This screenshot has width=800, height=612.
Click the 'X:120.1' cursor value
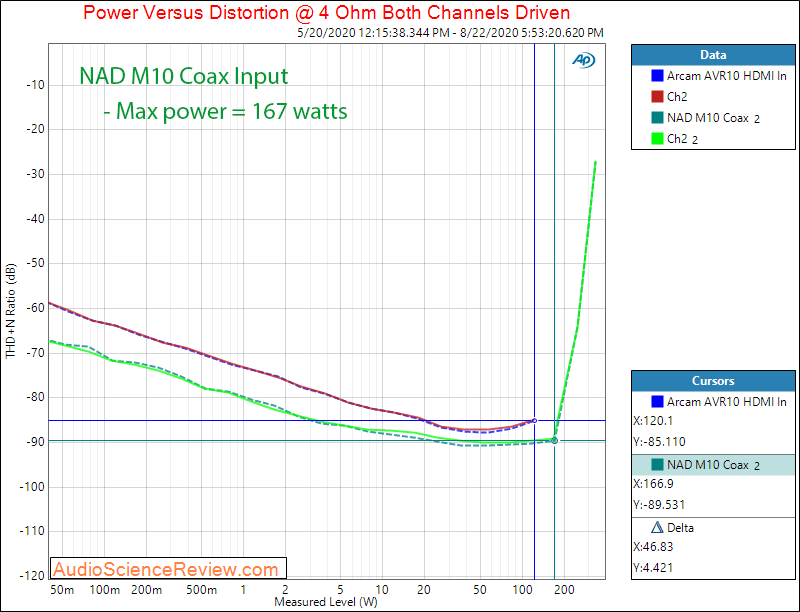tap(653, 421)
